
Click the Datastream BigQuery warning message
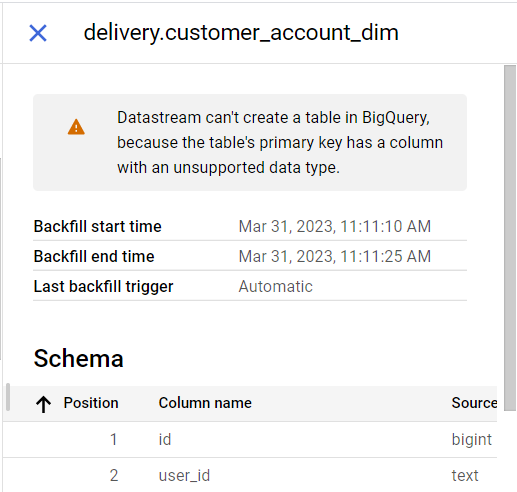pos(280,142)
